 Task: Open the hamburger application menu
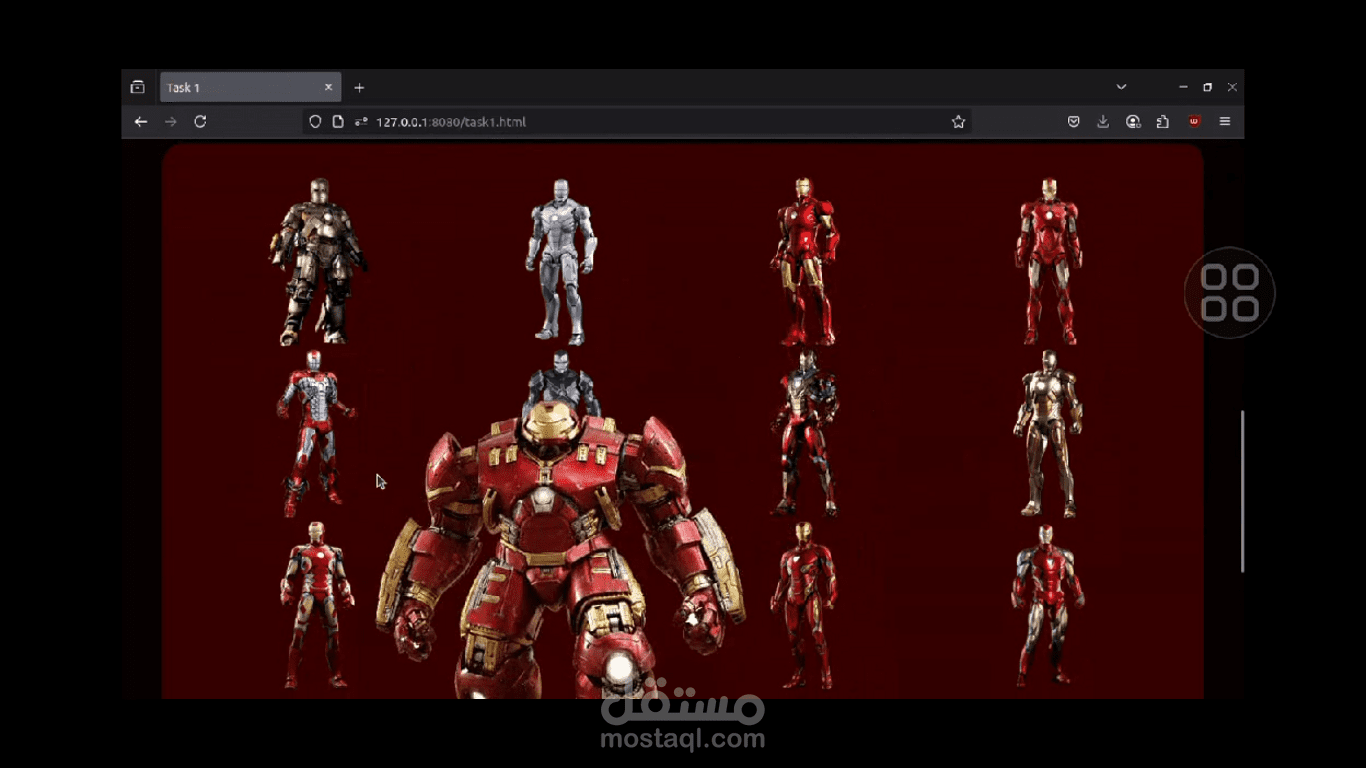click(x=1224, y=122)
